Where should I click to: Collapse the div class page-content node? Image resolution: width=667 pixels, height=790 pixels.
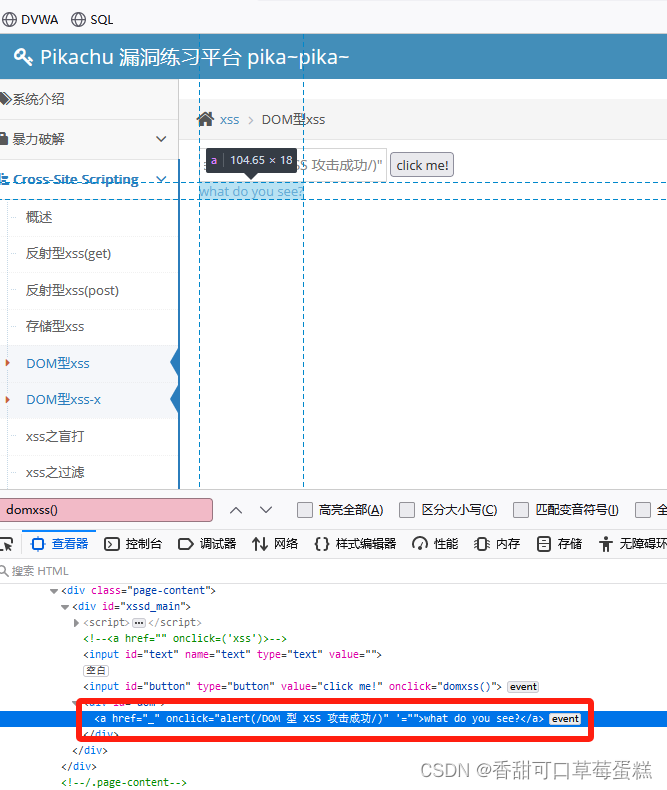pyautogui.click(x=54, y=591)
